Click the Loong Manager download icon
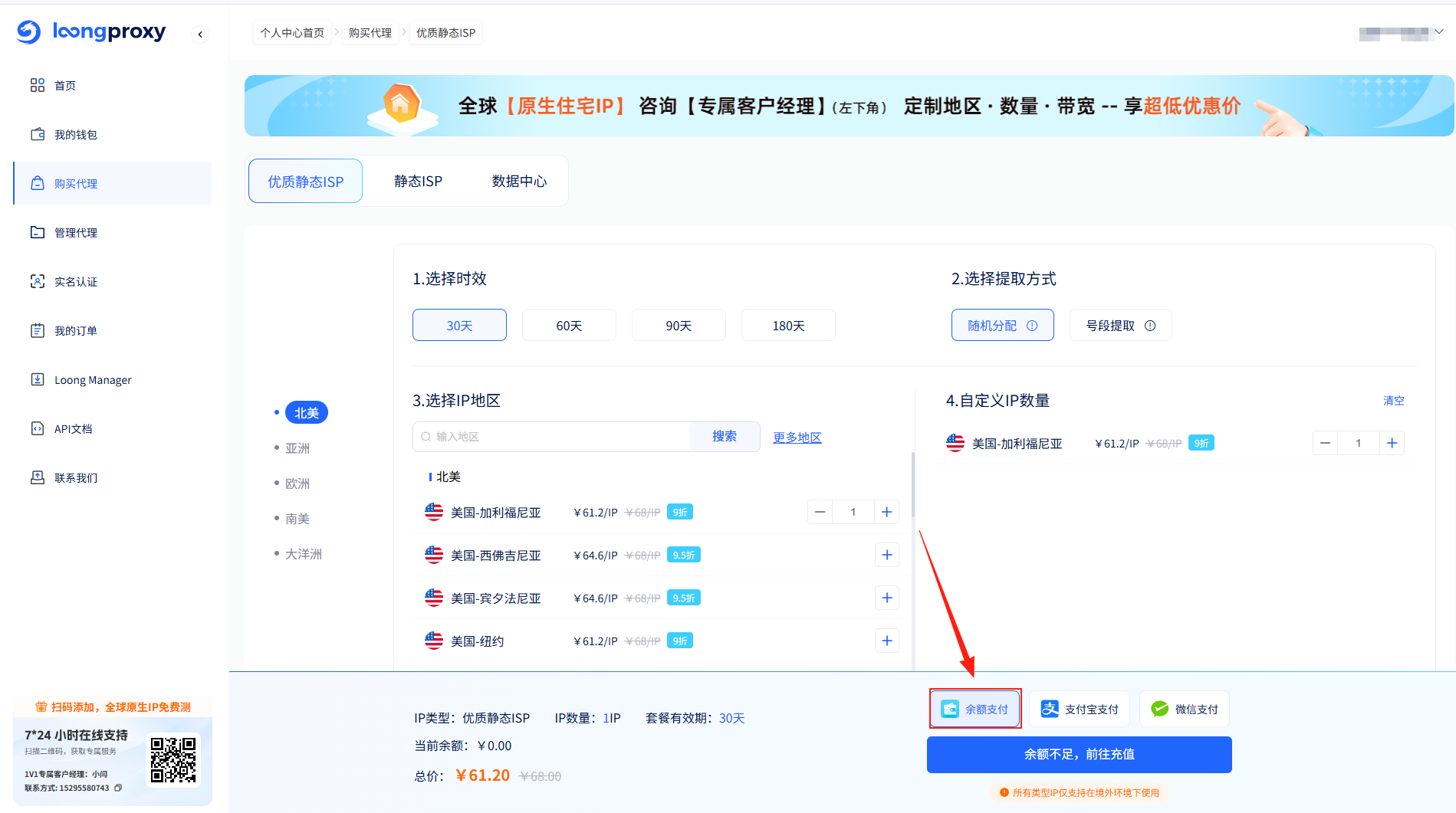The height and width of the screenshot is (813, 1456). [x=38, y=379]
